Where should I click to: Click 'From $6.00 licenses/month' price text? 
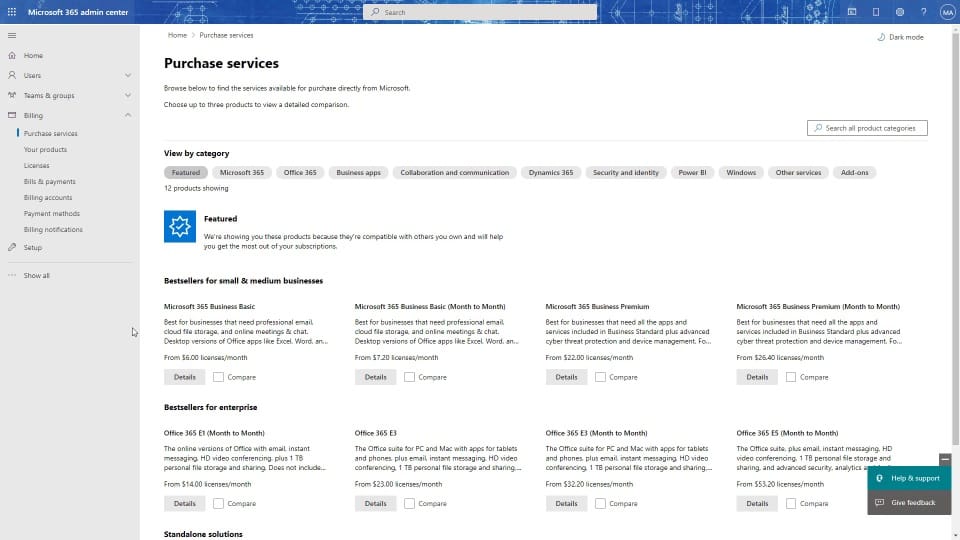point(206,358)
